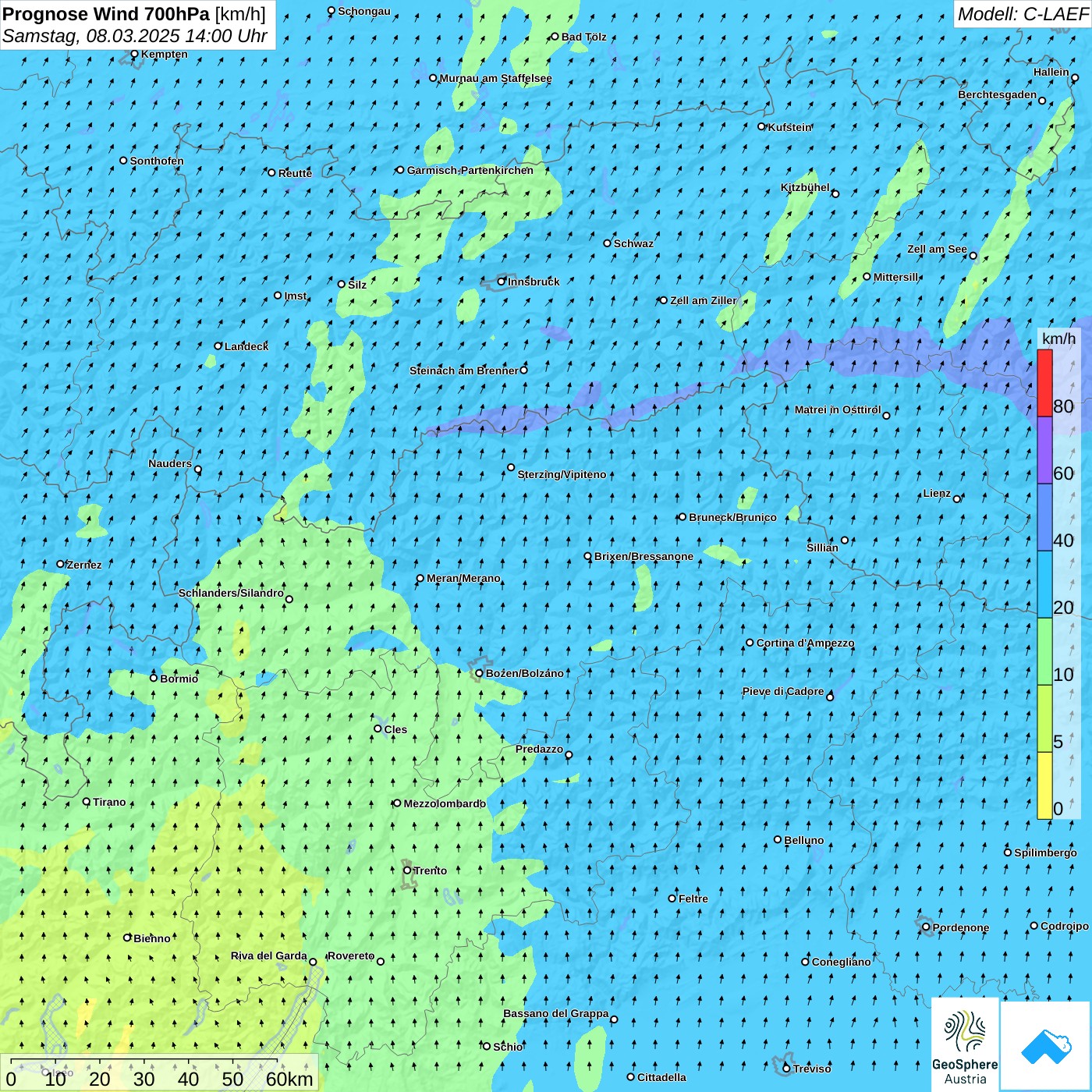The width and height of the screenshot is (1092, 1092).
Task: Click the "km/h" legend unit label
Action: coord(1058,339)
